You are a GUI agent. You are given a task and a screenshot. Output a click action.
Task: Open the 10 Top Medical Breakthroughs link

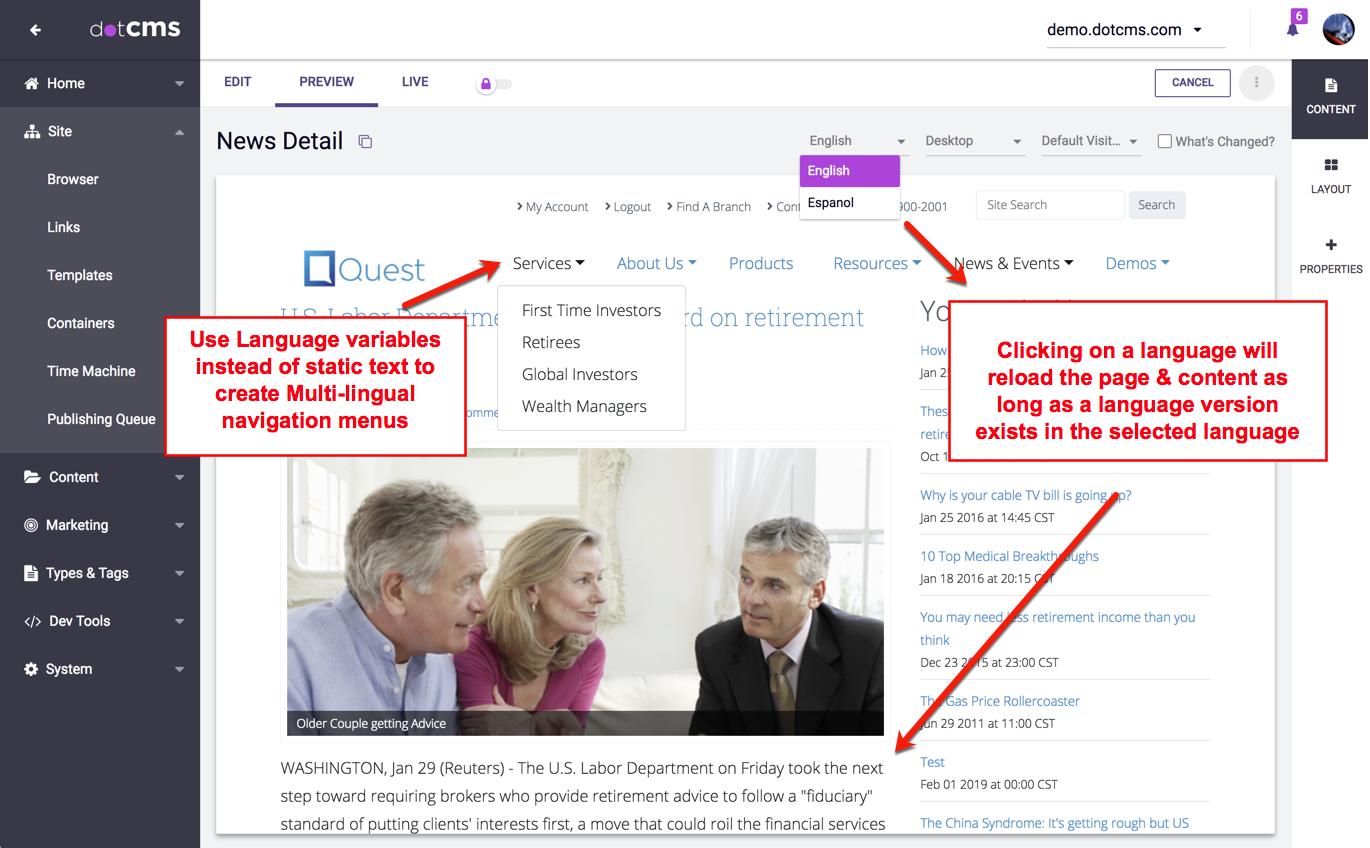[1009, 556]
